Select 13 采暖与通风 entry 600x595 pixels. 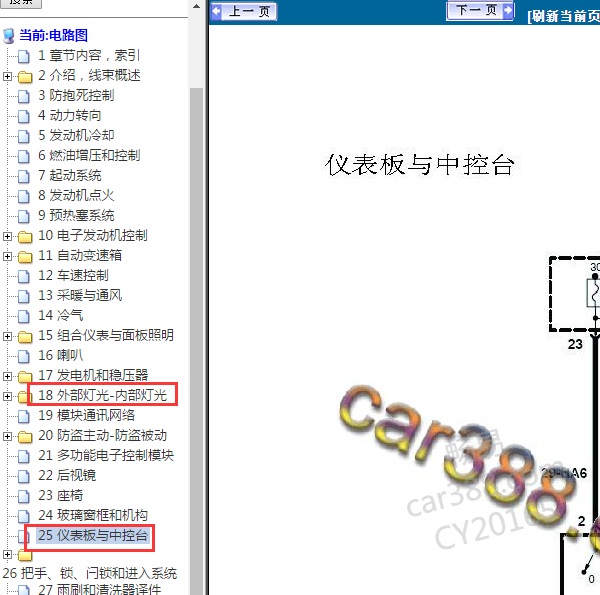click(x=80, y=295)
